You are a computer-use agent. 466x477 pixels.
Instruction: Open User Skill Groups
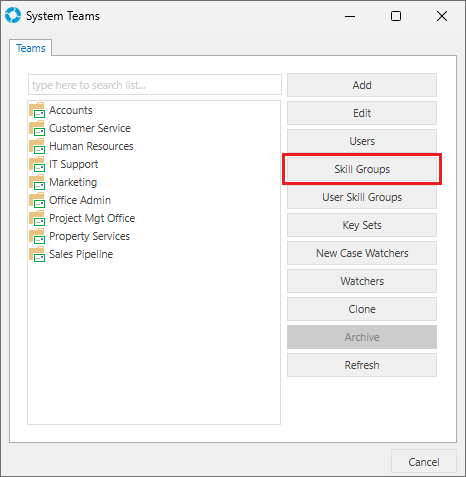(362, 197)
